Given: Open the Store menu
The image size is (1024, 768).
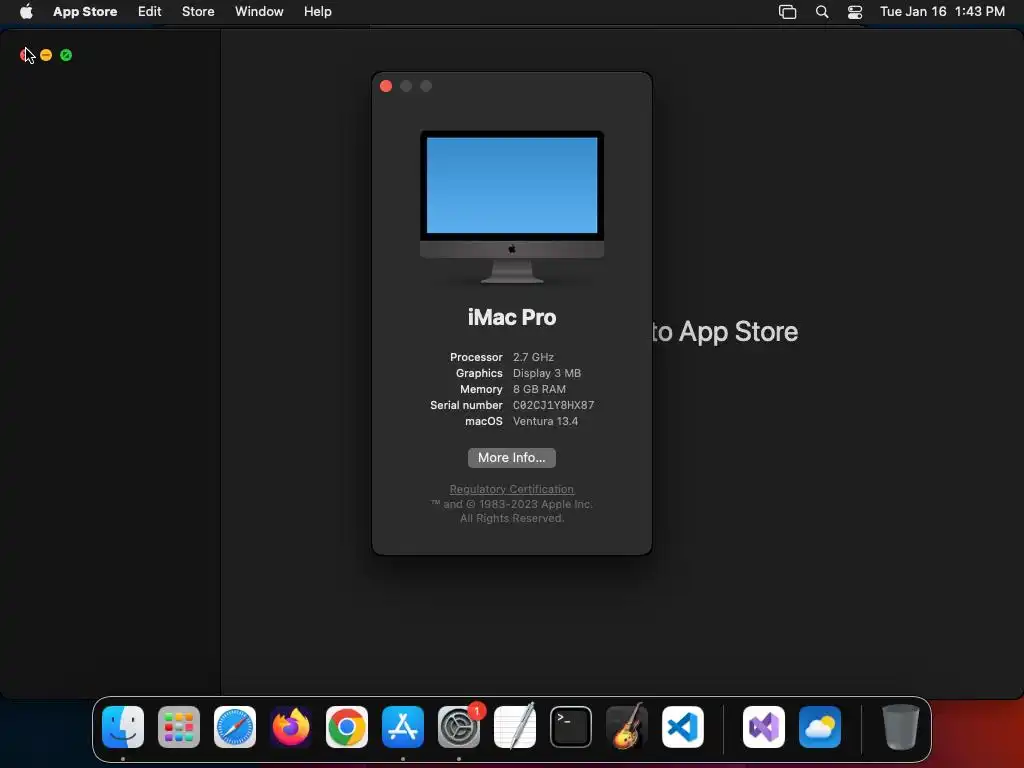Looking at the screenshot, I should click(x=198, y=11).
